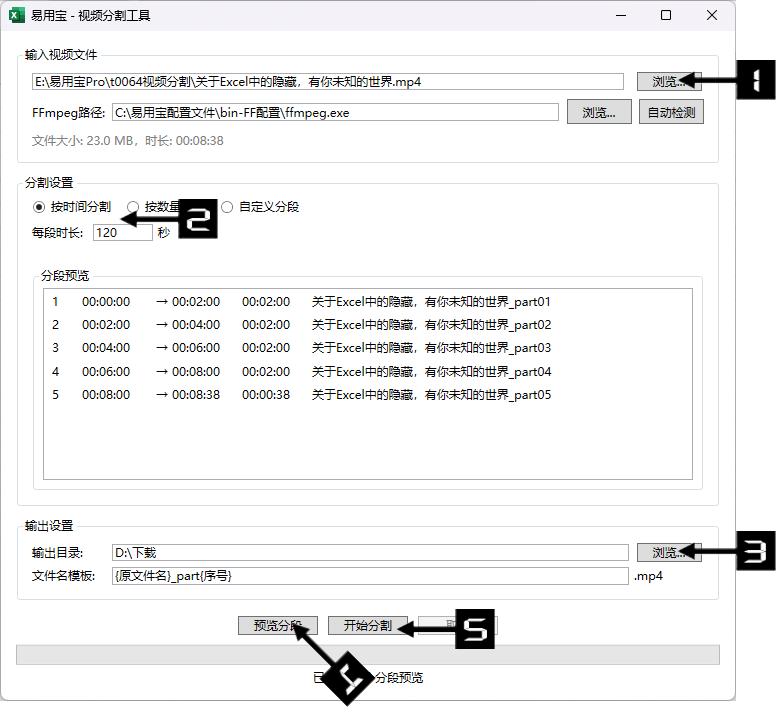This screenshot has width=777, height=707.
Task: Click the Excel app icon in title bar
Action: [x=16, y=16]
